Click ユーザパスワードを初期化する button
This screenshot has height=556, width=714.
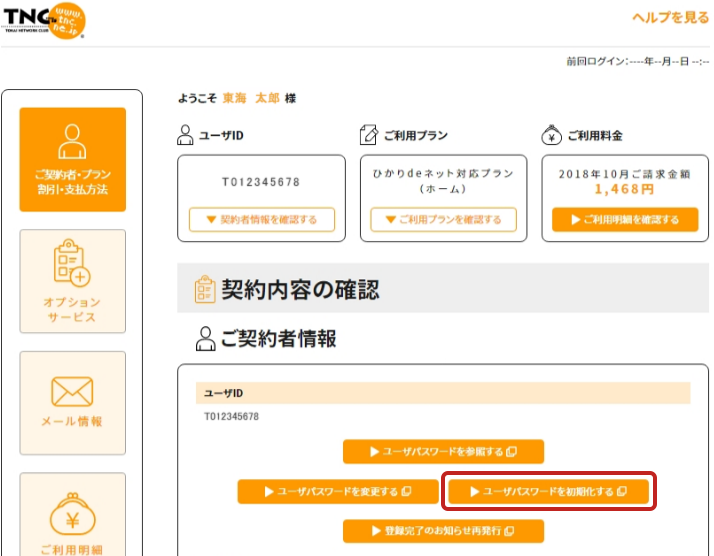(549, 492)
